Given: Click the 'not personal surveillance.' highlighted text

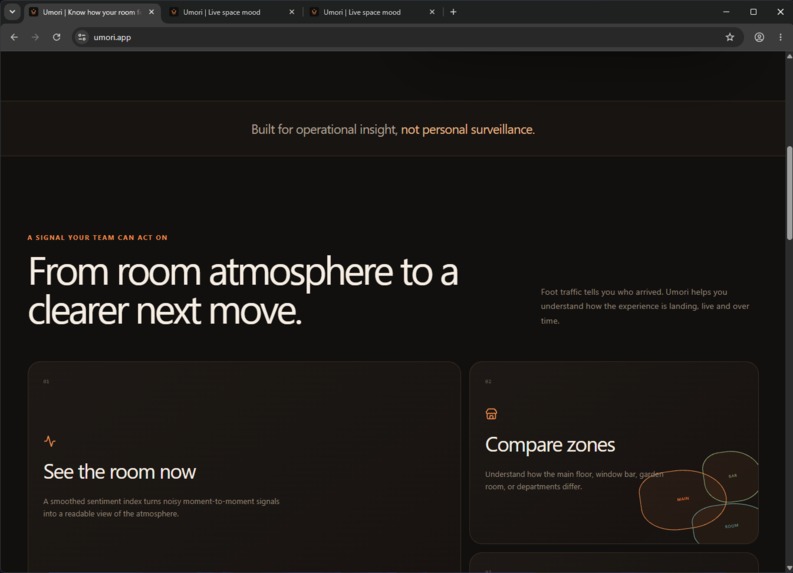Looking at the screenshot, I should 468,129.
